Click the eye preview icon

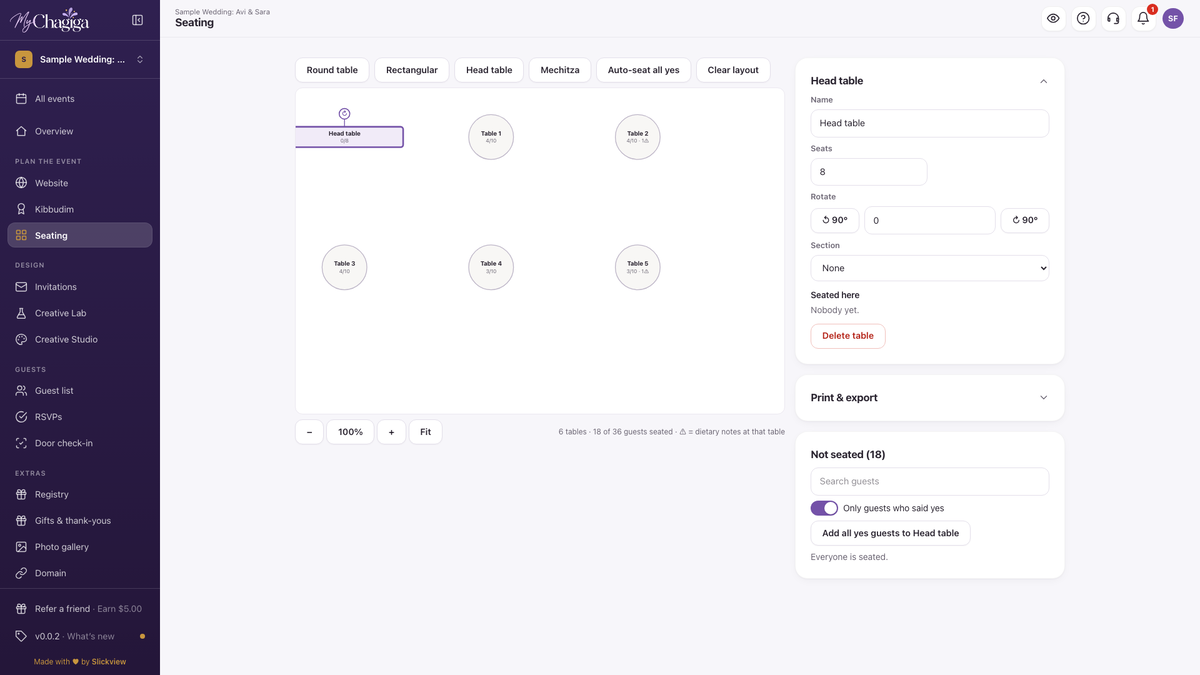click(1053, 18)
